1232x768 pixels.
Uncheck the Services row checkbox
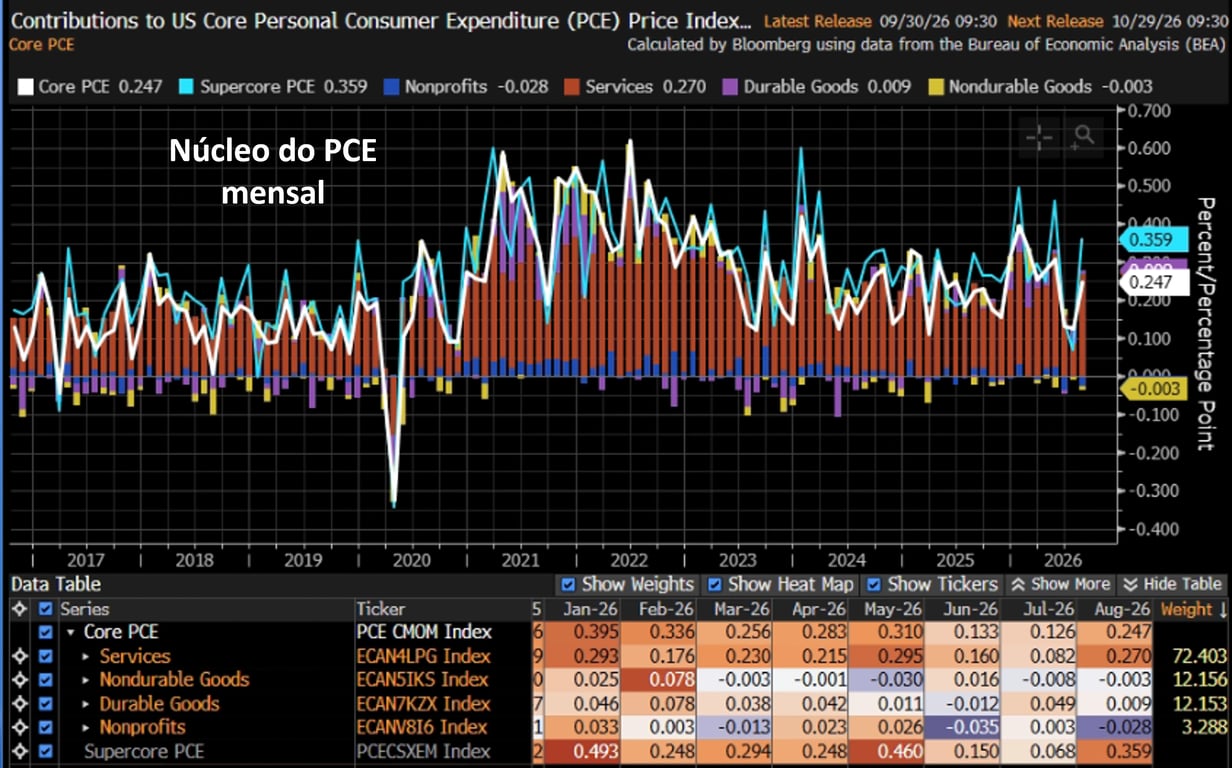pyautogui.click(x=45, y=656)
